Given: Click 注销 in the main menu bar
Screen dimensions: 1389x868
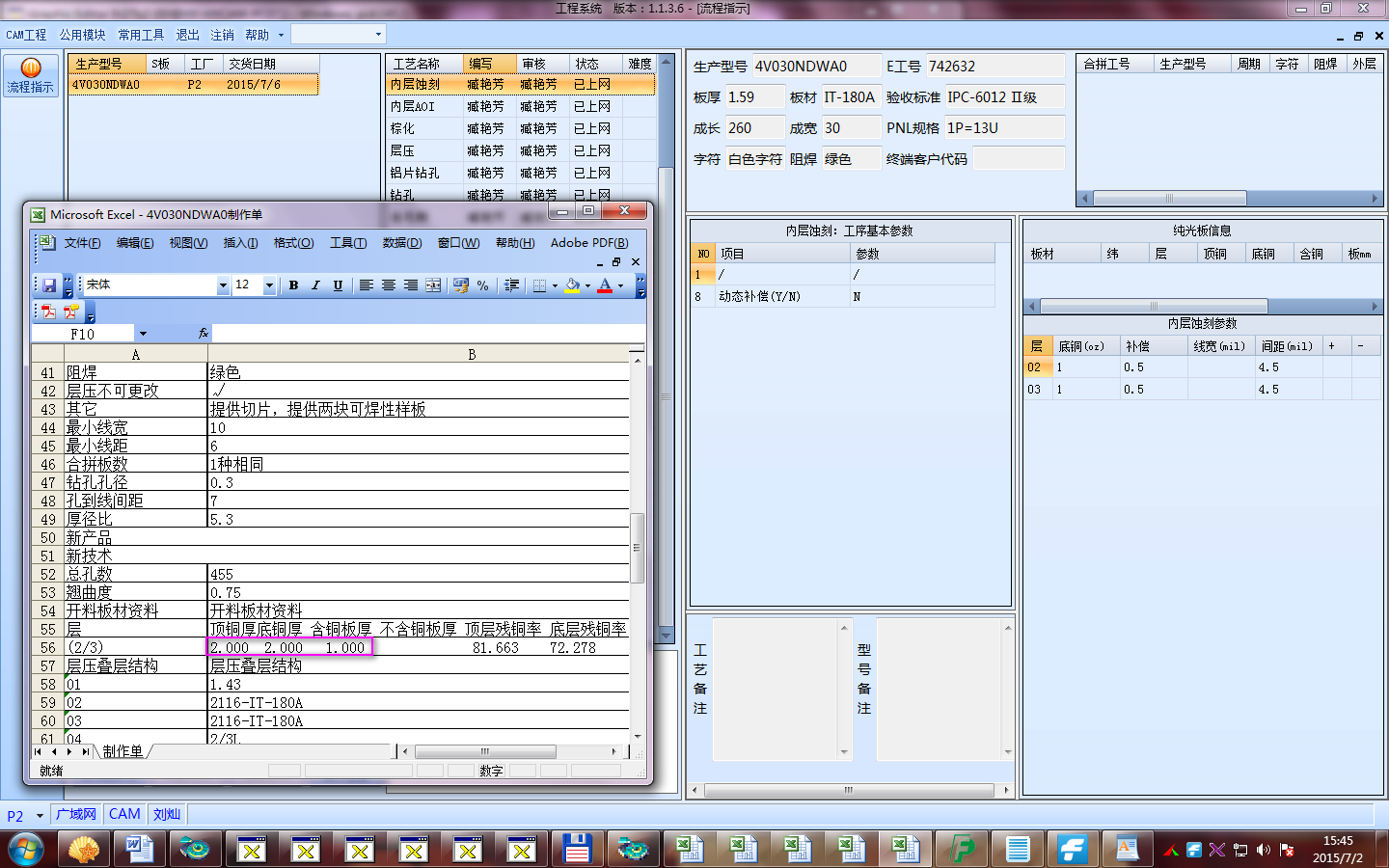Looking at the screenshot, I should coord(222,35).
